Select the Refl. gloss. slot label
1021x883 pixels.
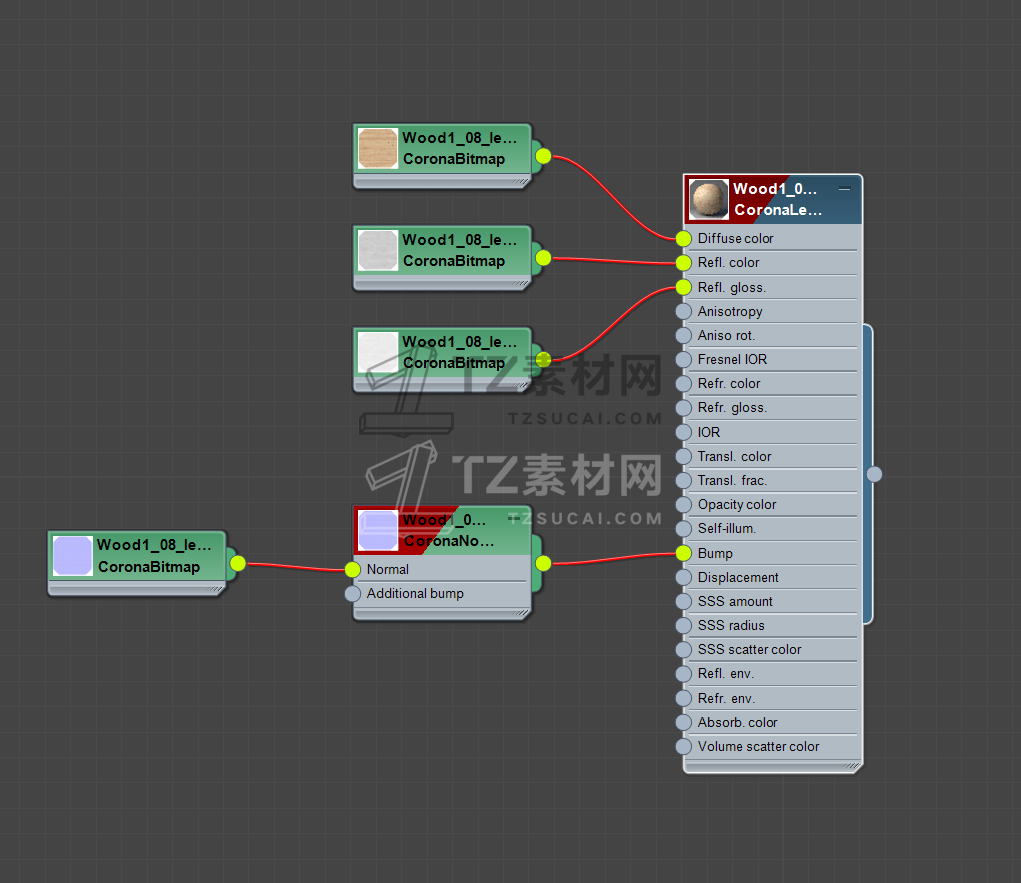click(x=731, y=287)
